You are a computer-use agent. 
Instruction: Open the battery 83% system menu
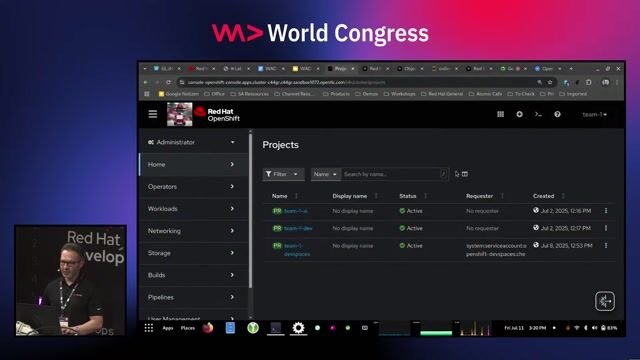point(609,328)
